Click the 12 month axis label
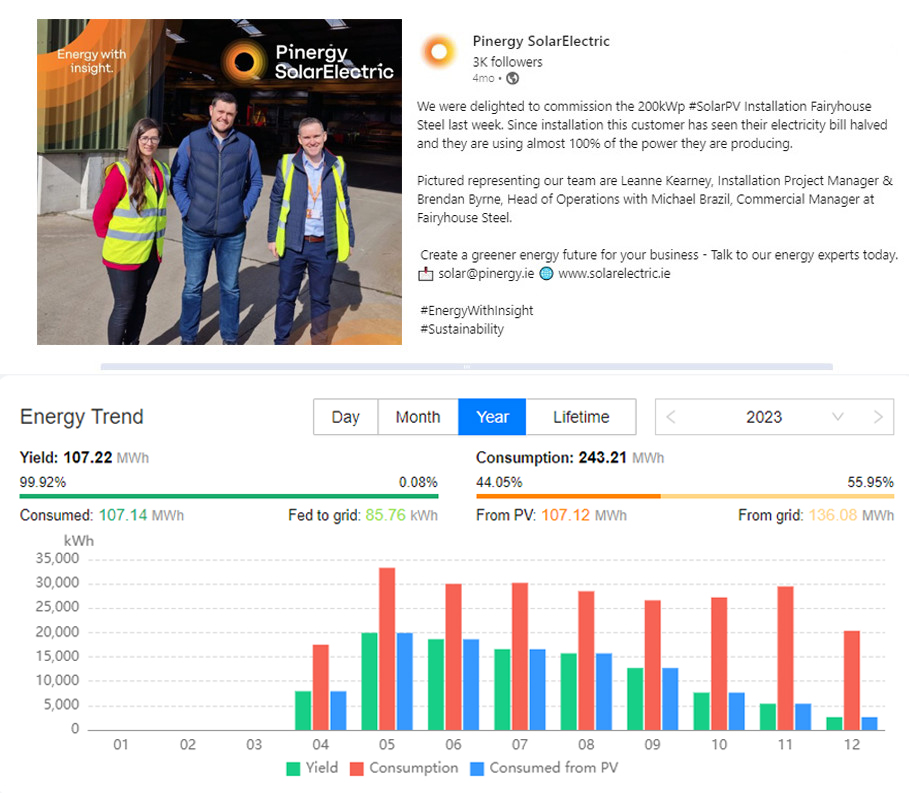 (852, 744)
